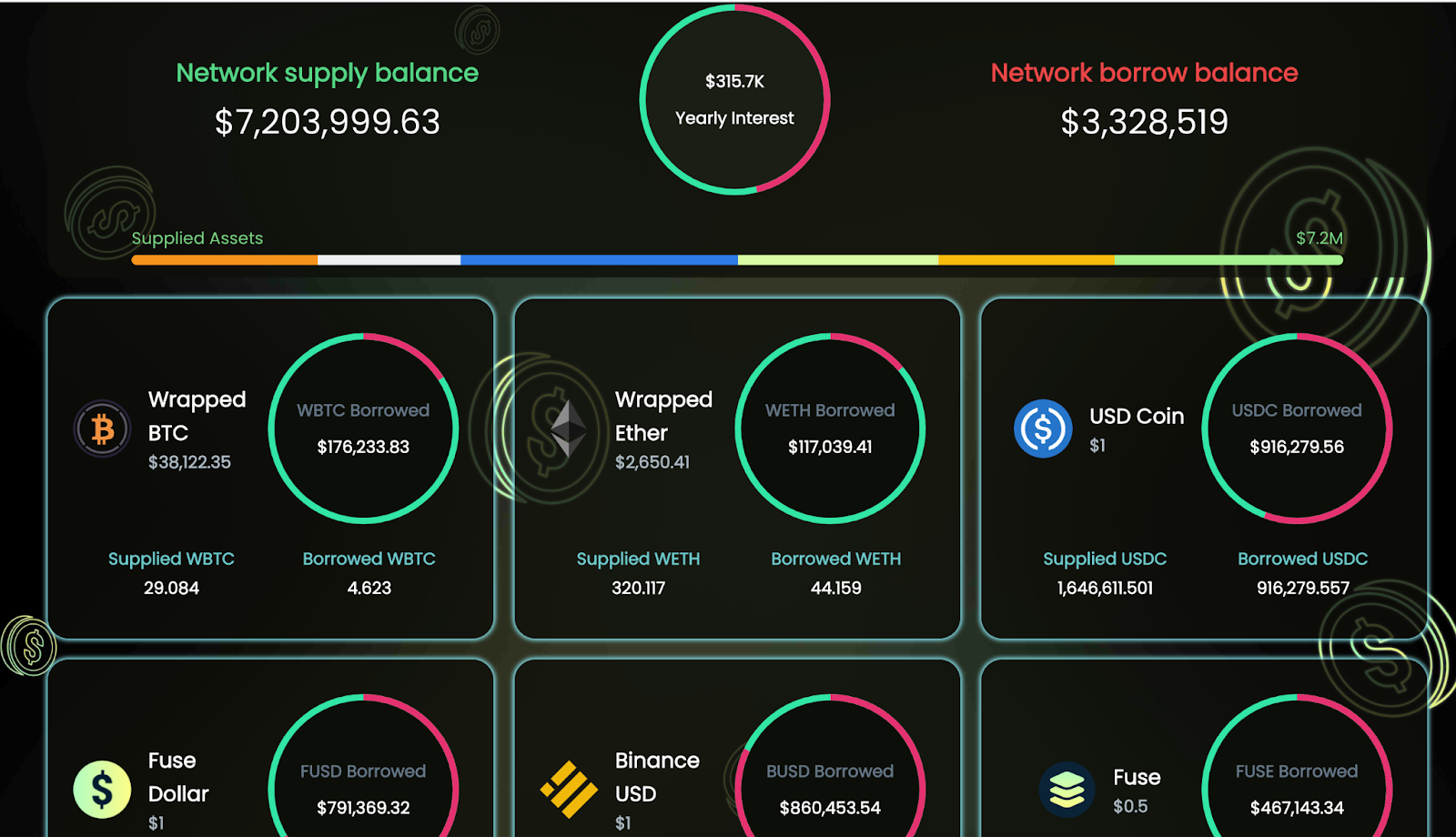Click the Wrapped Ether diamond icon
Screen dimensions: 1456x837
coord(569,429)
